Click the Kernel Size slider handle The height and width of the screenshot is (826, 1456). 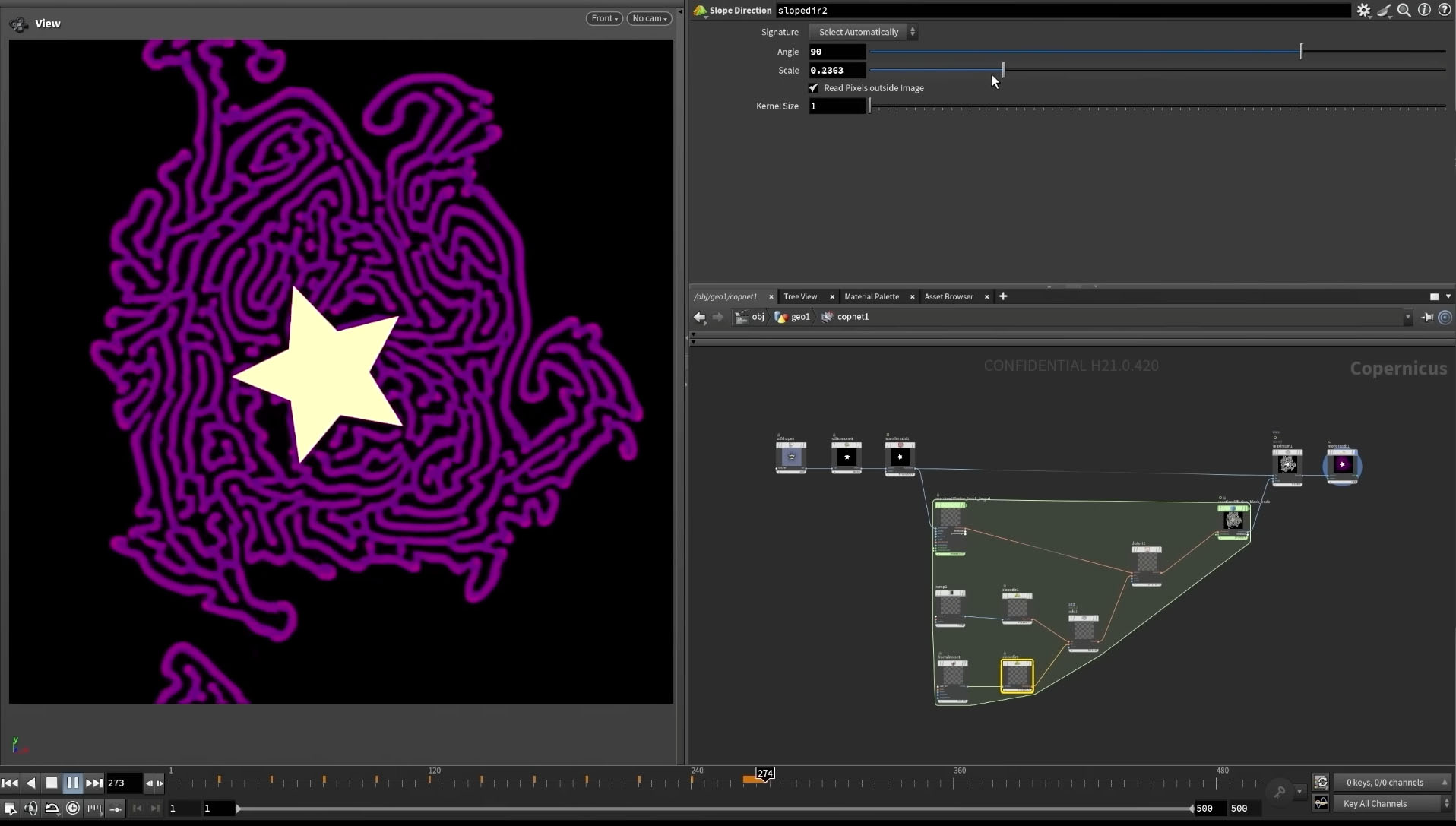coord(870,106)
